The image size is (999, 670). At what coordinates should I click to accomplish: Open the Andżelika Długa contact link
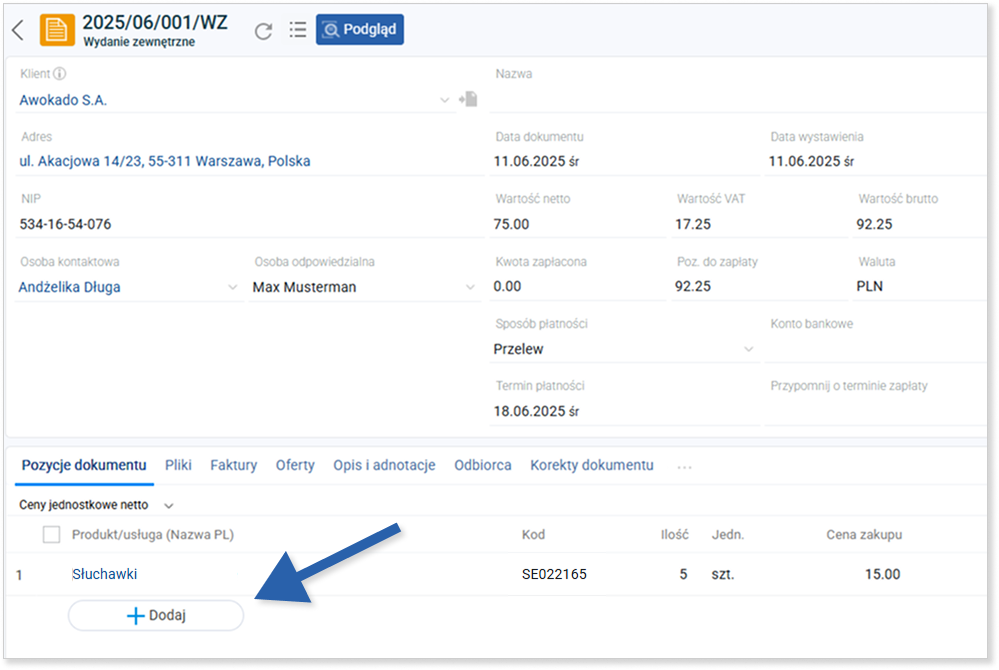click(69, 287)
